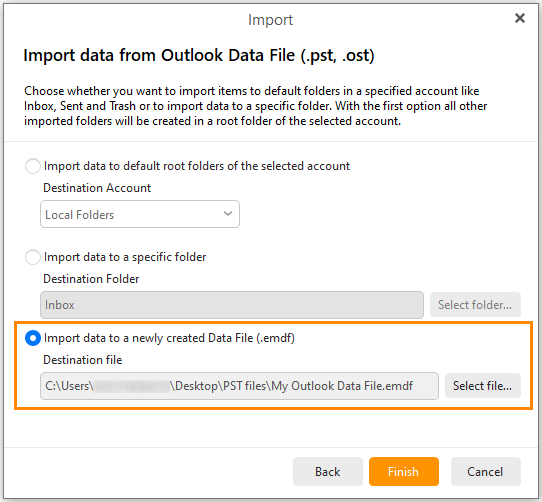Go Back to the previous import step
The width and height of the screenshot is (542, 502).
coord(328,472)
